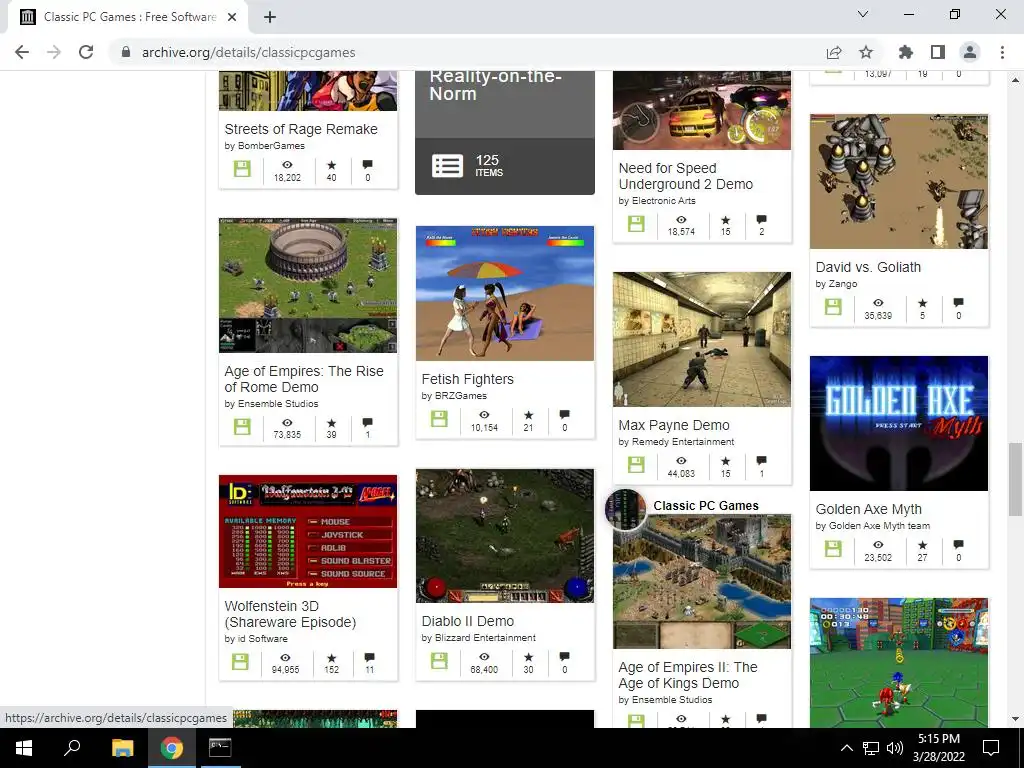This screenshot has width=1024, height=768.
Task: Click site lock icon in address bar
Action: (126, 52)
